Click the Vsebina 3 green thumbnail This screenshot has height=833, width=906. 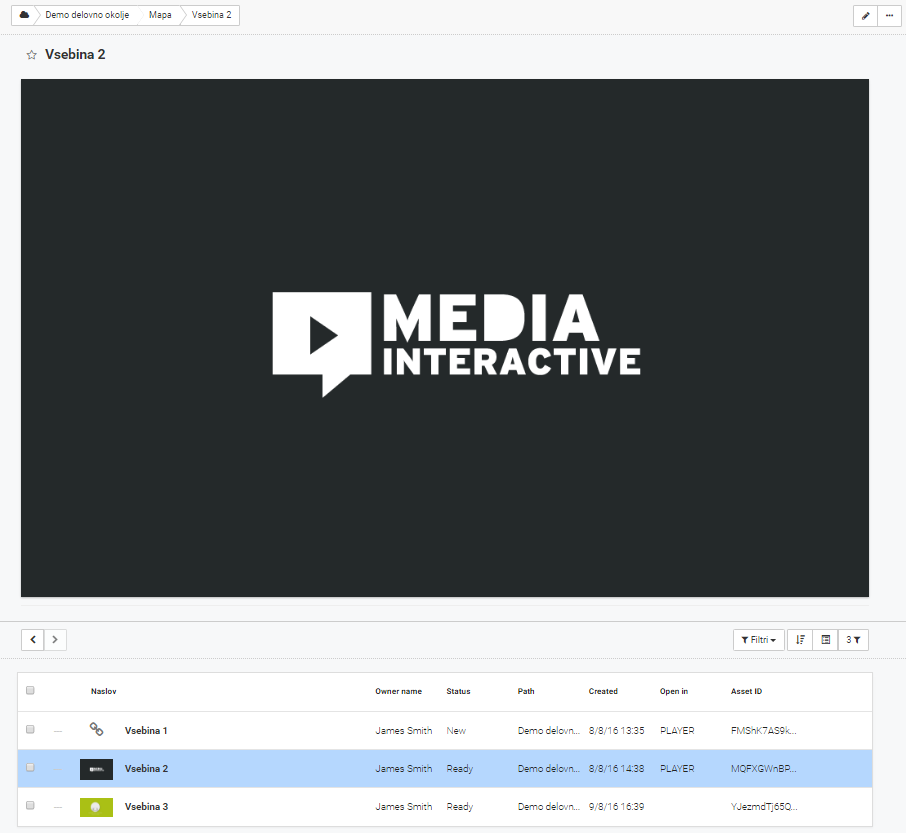click(x=96, y=807)
